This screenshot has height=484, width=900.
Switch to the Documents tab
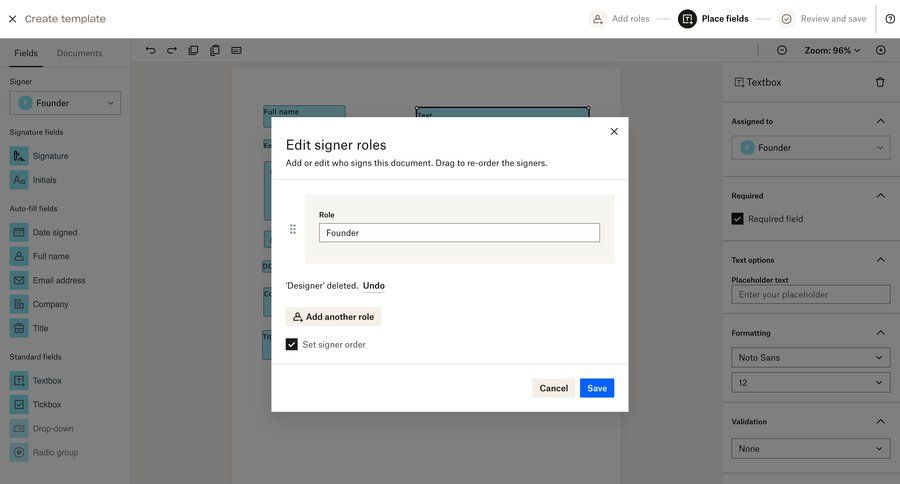click(x=79, y=53)
